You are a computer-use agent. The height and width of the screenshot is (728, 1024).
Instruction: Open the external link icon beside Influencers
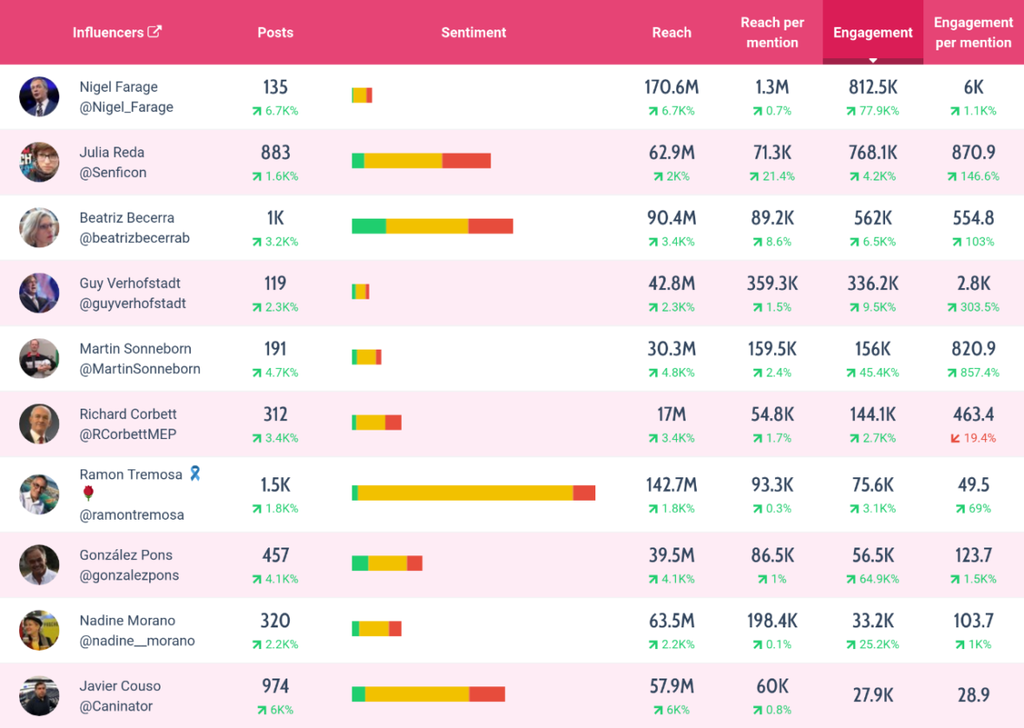(155, 31)
